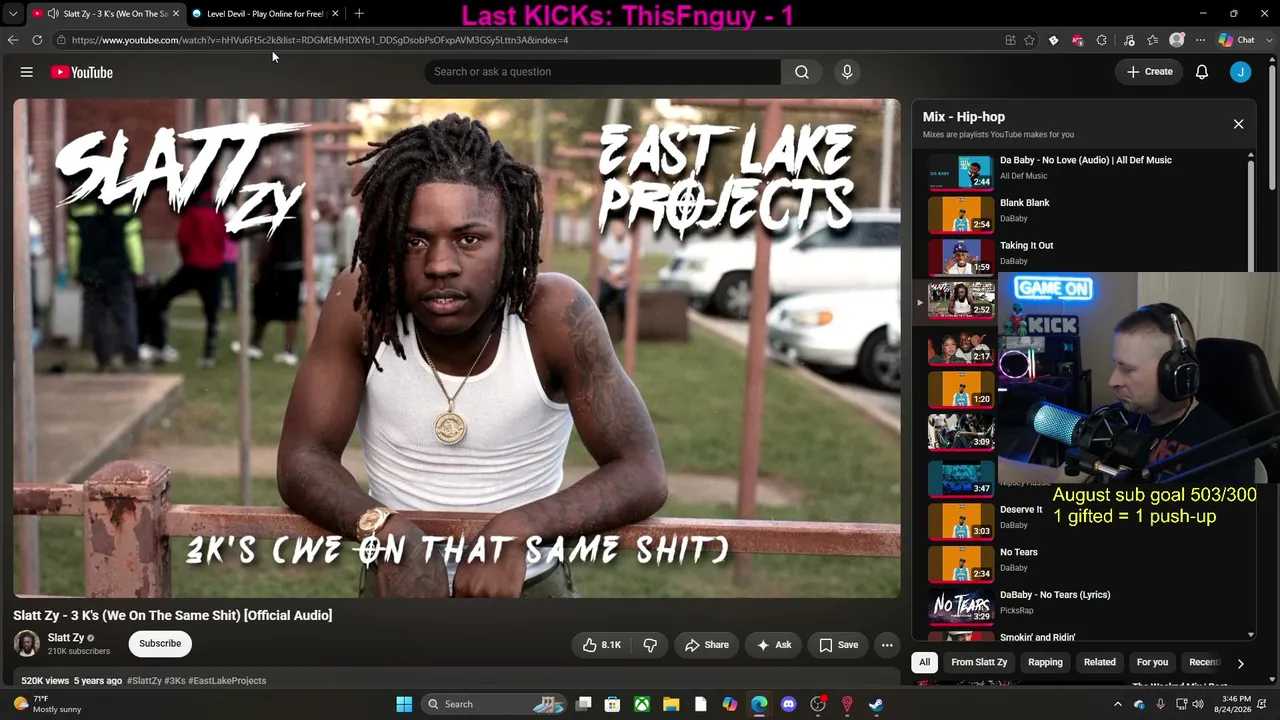Close the Mix - Hip-hop playlist panel
1280x720 pixels.
coord(1238,124)
